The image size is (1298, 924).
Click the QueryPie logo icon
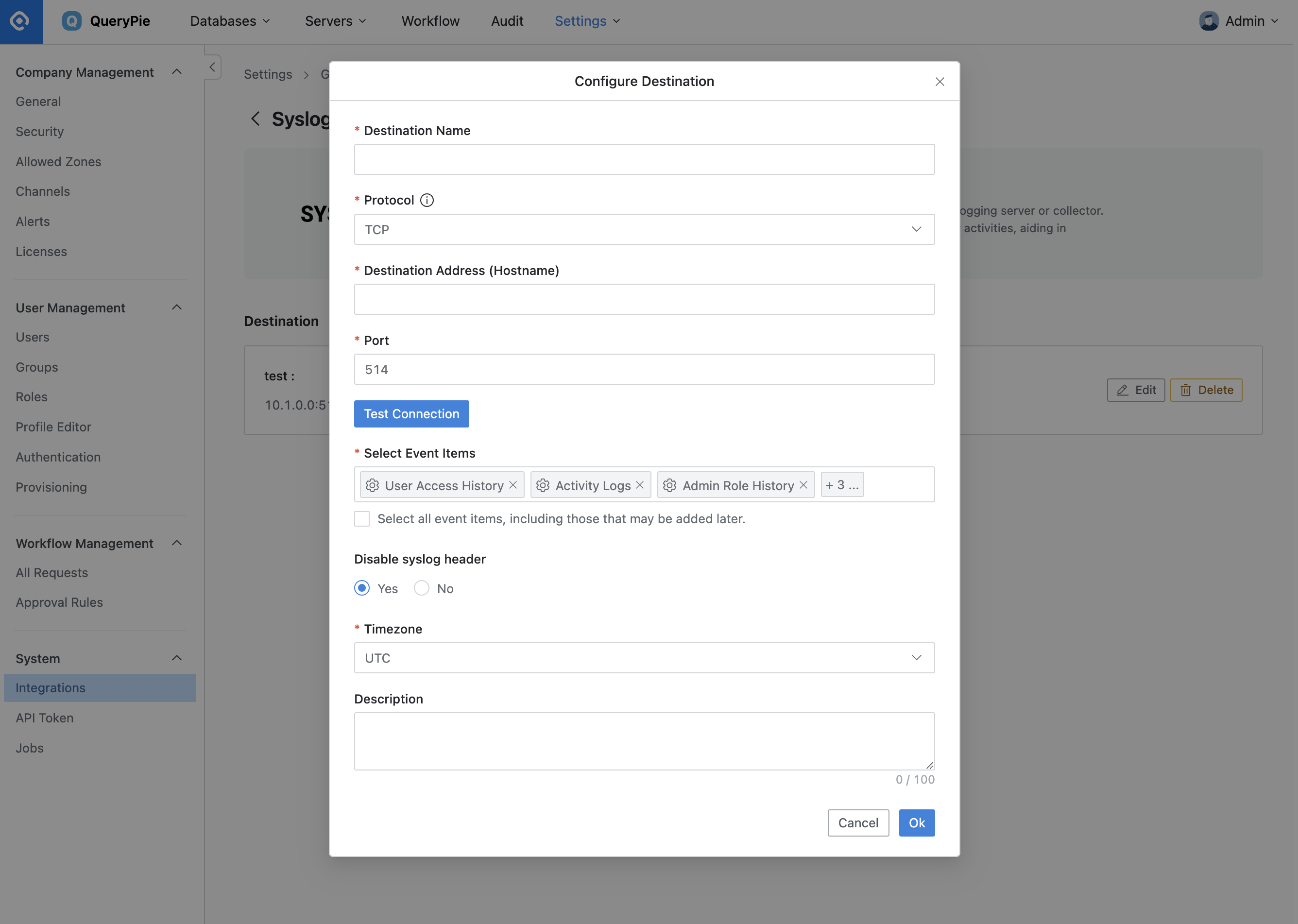(x=21, y=21)
